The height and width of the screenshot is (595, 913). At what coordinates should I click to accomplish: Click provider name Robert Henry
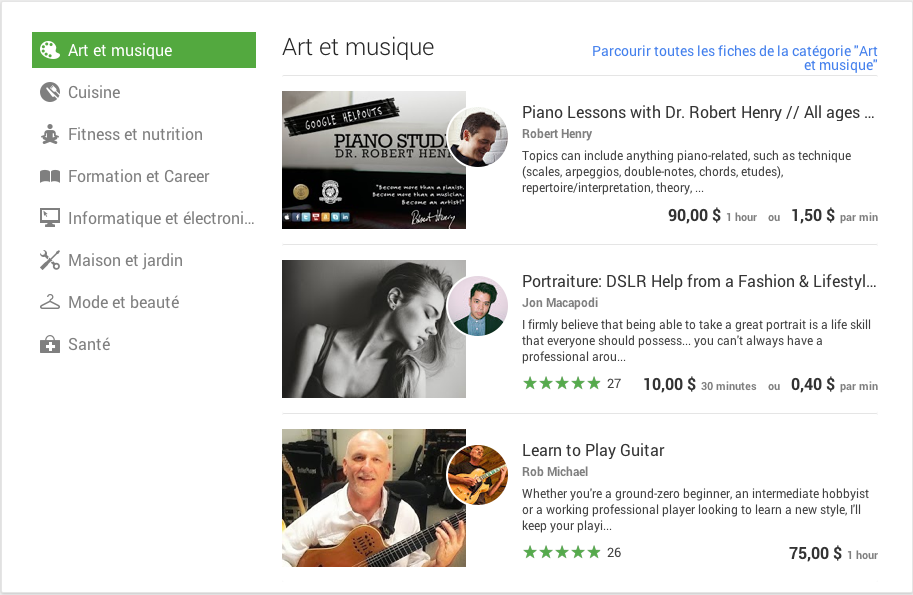(557, 134)
